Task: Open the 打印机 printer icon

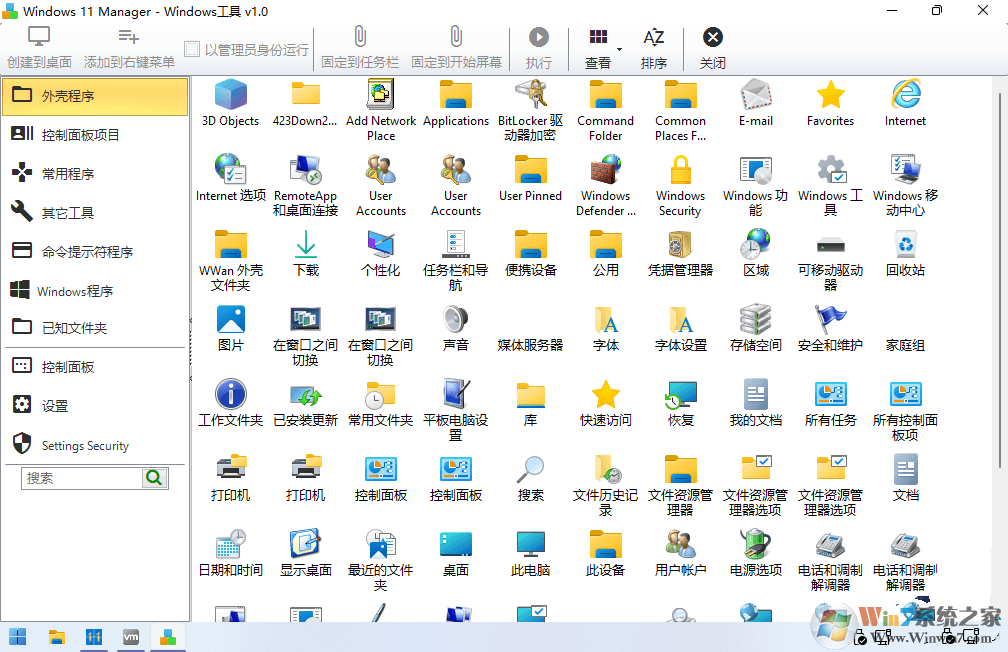Action: coord(230,470)
